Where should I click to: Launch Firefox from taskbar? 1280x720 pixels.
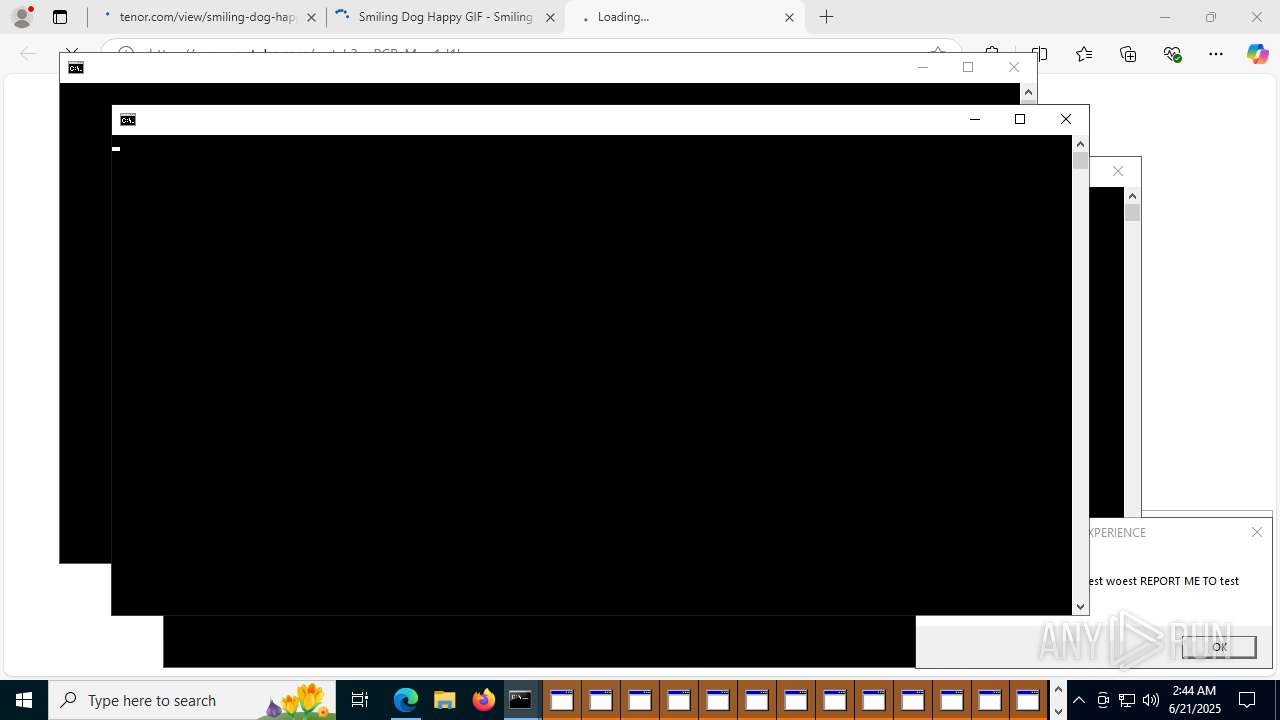point(483,700)
